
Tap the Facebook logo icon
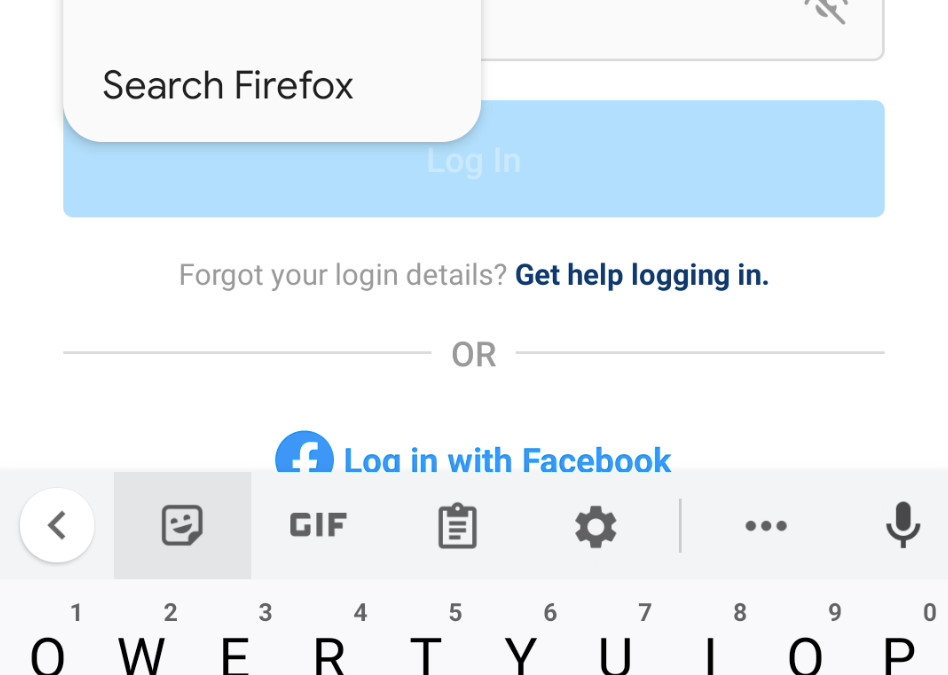pos(304,456)
